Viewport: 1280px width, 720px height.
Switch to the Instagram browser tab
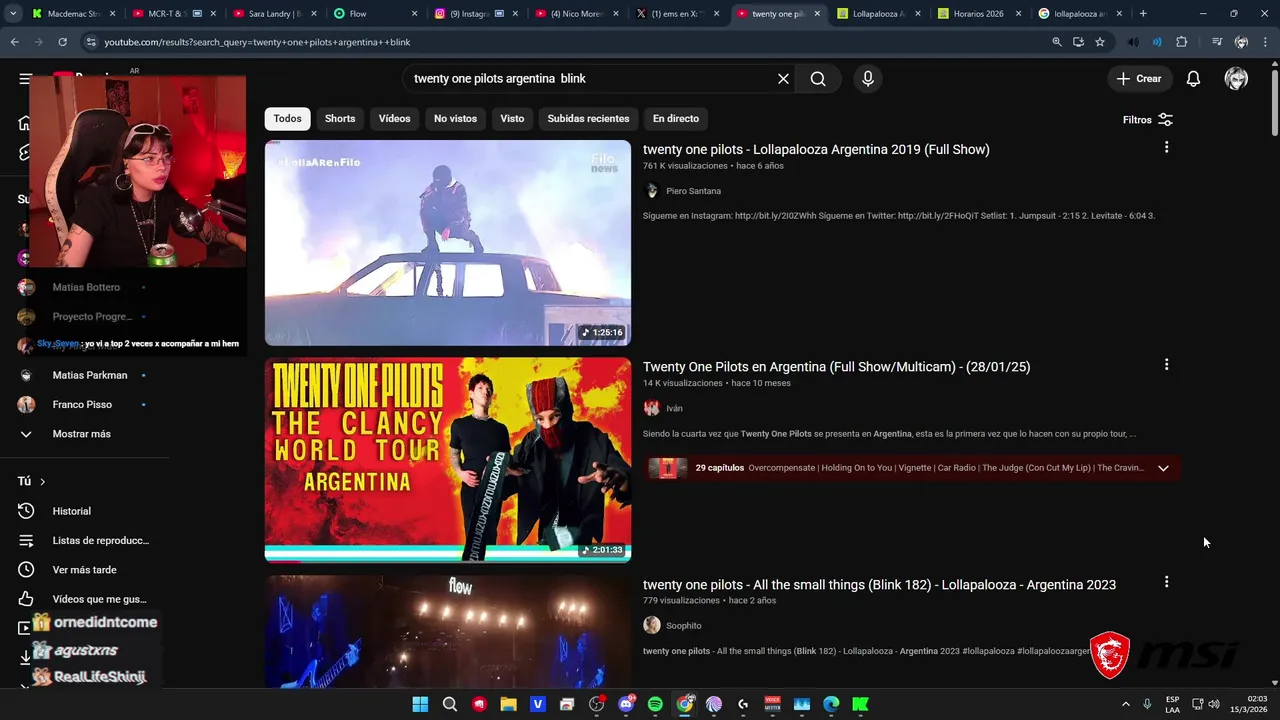coord(477,14)
